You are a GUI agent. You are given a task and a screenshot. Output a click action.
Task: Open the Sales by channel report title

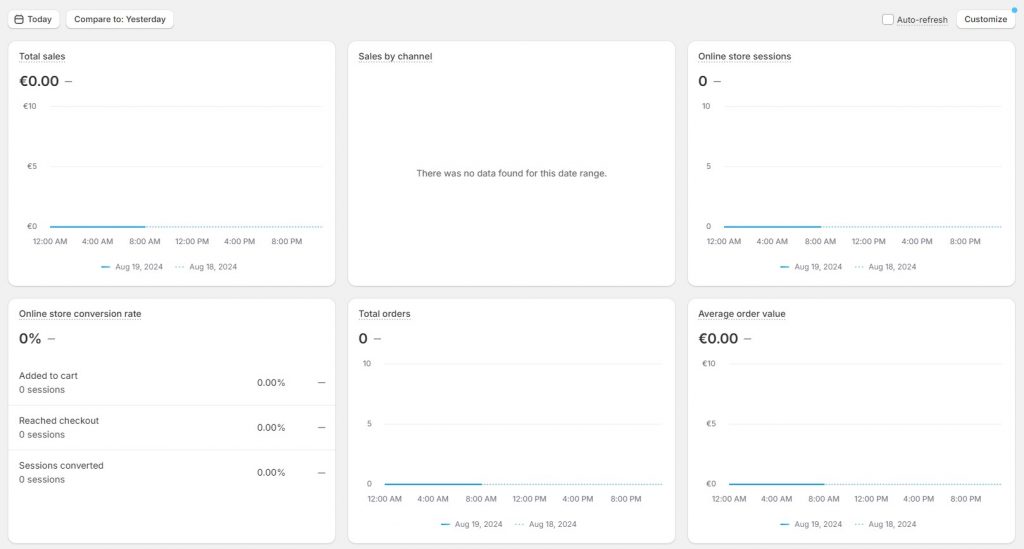pos(395,56)
